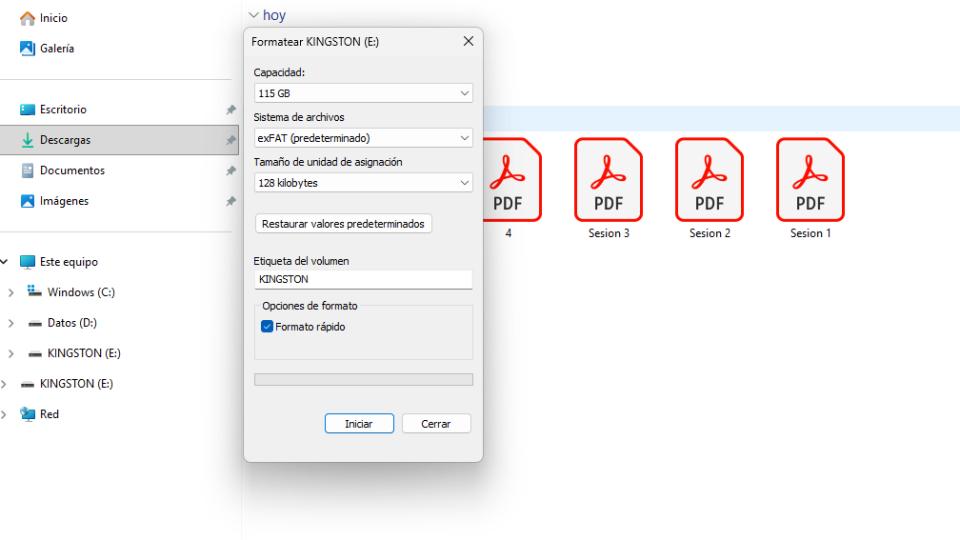Image resolution: width=960 pixels, height=540 pixels.
Task: Expand the Datos (D:) tree node
Action: click(11, 323)
